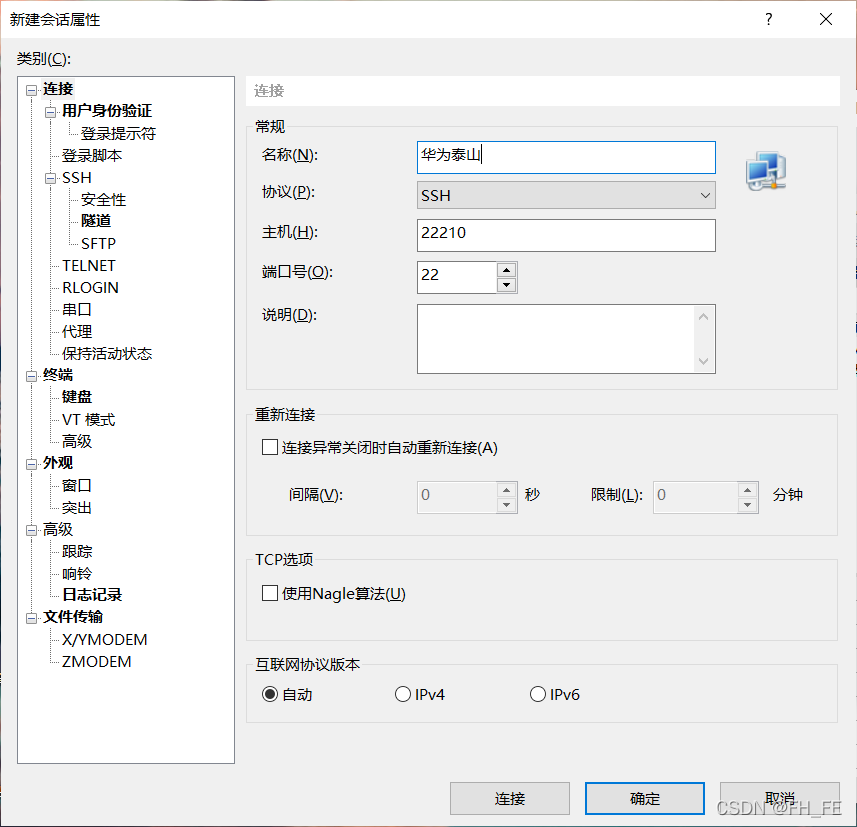Select SFTP in the category tree
The height and width of the screenshot is (827, 857).
click(x=98, y=243)
